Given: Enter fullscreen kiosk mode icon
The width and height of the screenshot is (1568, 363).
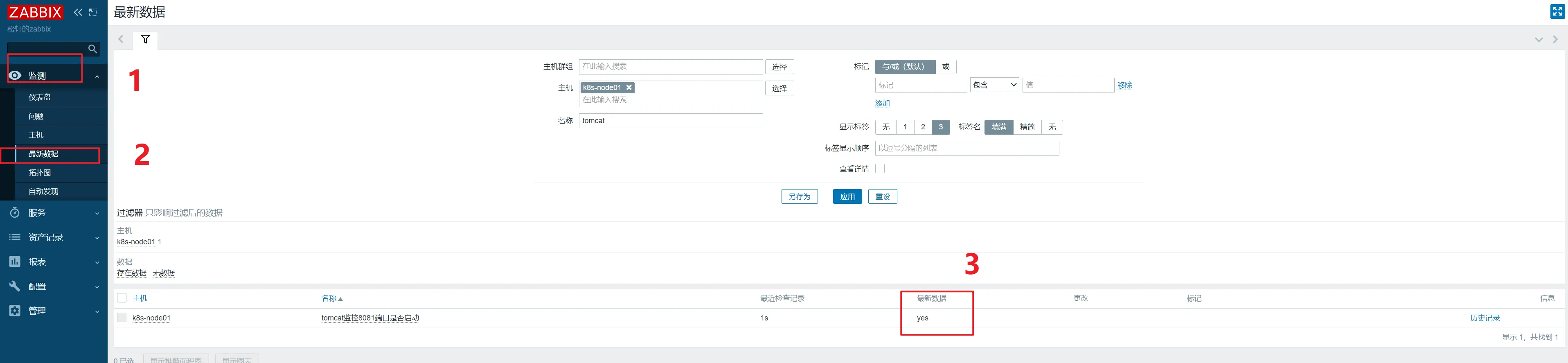Looking at the screenshot, I should pyautogui.click(x=1557, y=11).
